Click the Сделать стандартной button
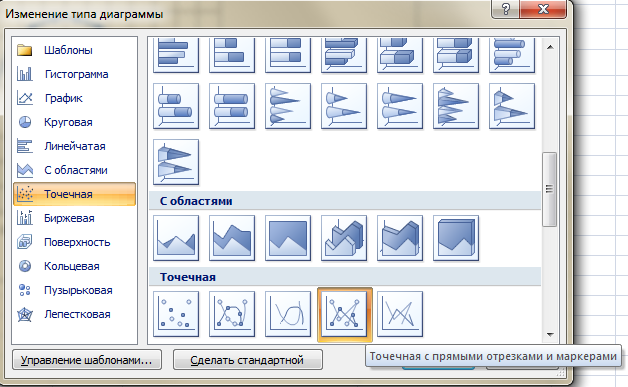 [248, 360]
